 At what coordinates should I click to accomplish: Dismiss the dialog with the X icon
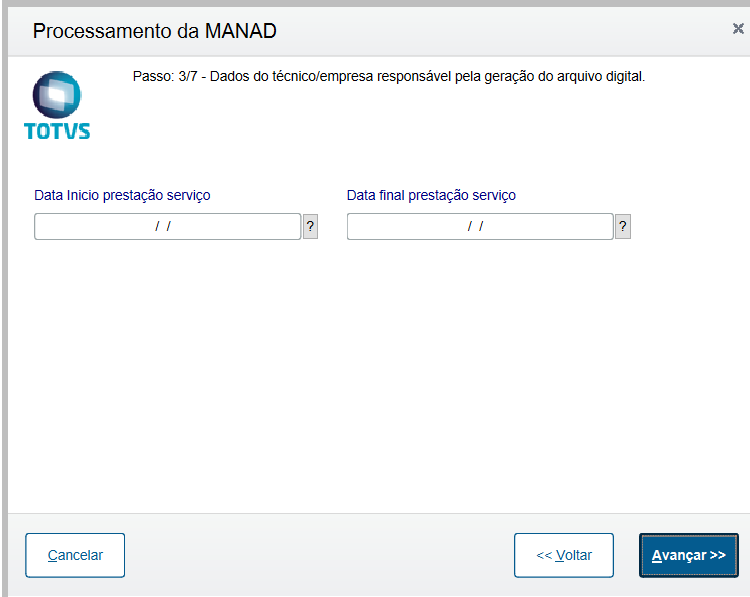pos(738,29)
